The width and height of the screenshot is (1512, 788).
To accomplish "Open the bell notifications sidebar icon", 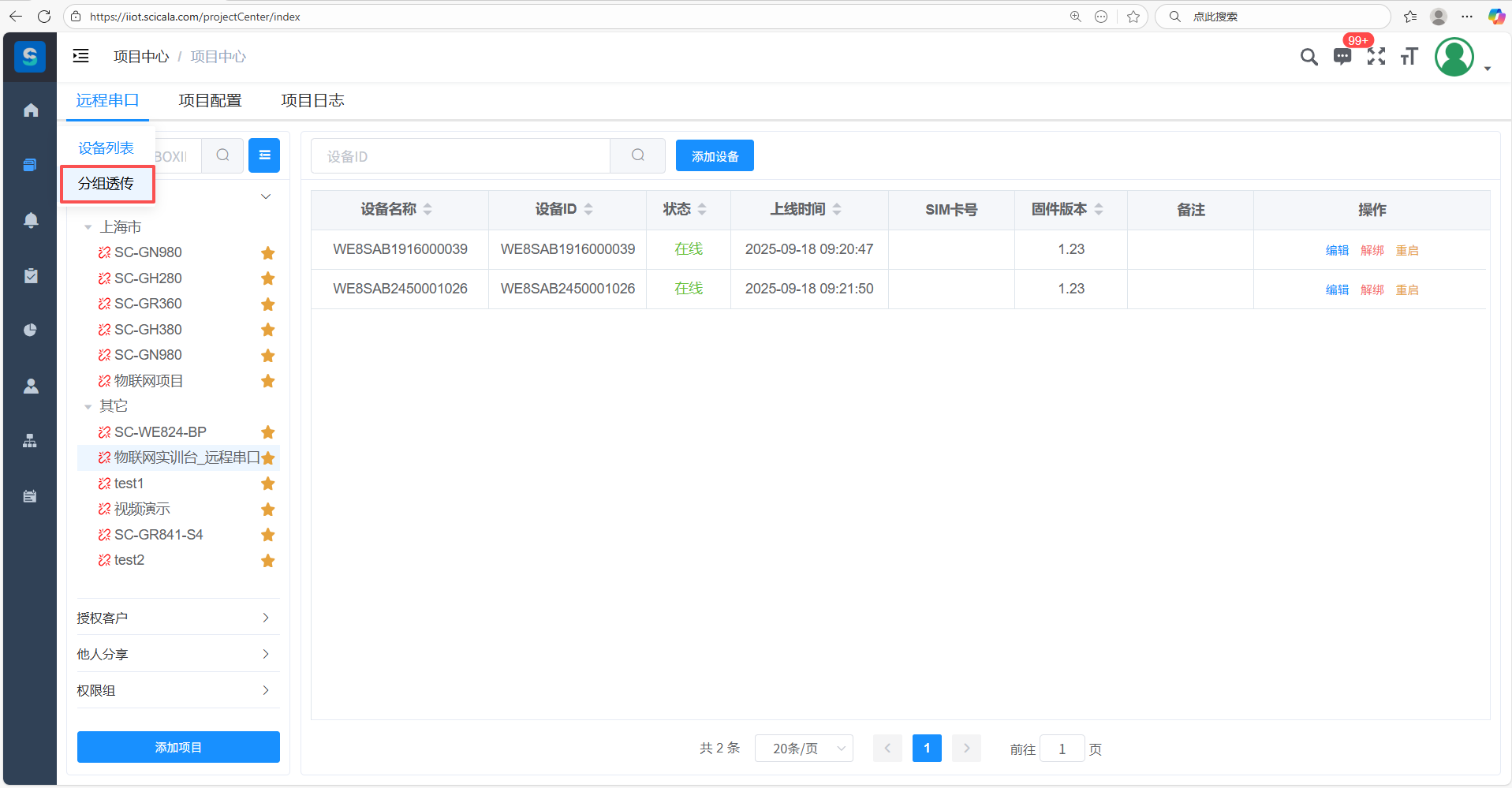I will pyautogui.click(x=31, y=220).
